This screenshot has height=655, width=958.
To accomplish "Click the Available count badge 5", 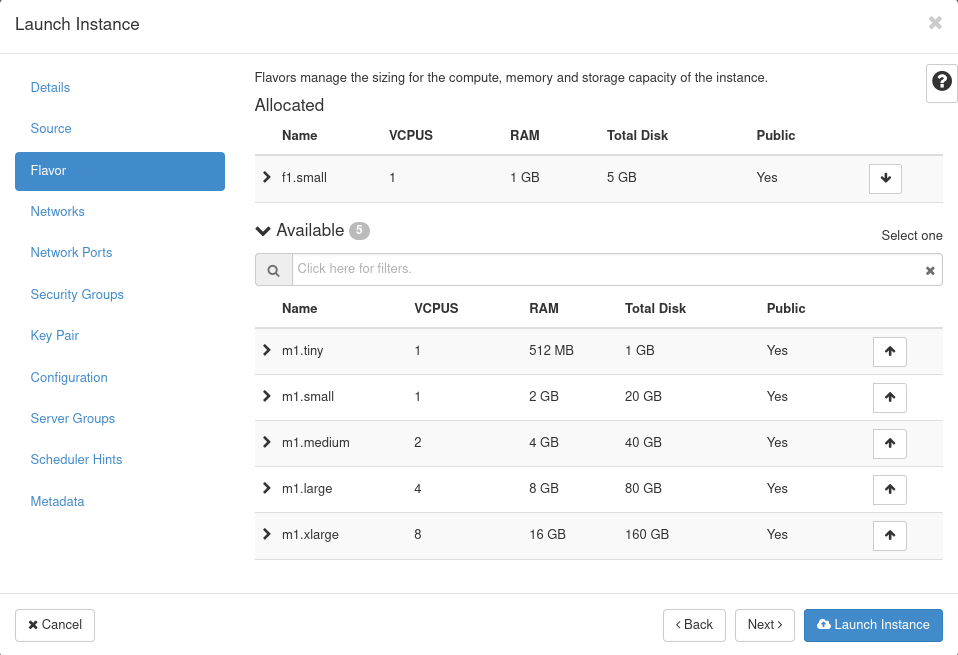I will pos(359,230).
